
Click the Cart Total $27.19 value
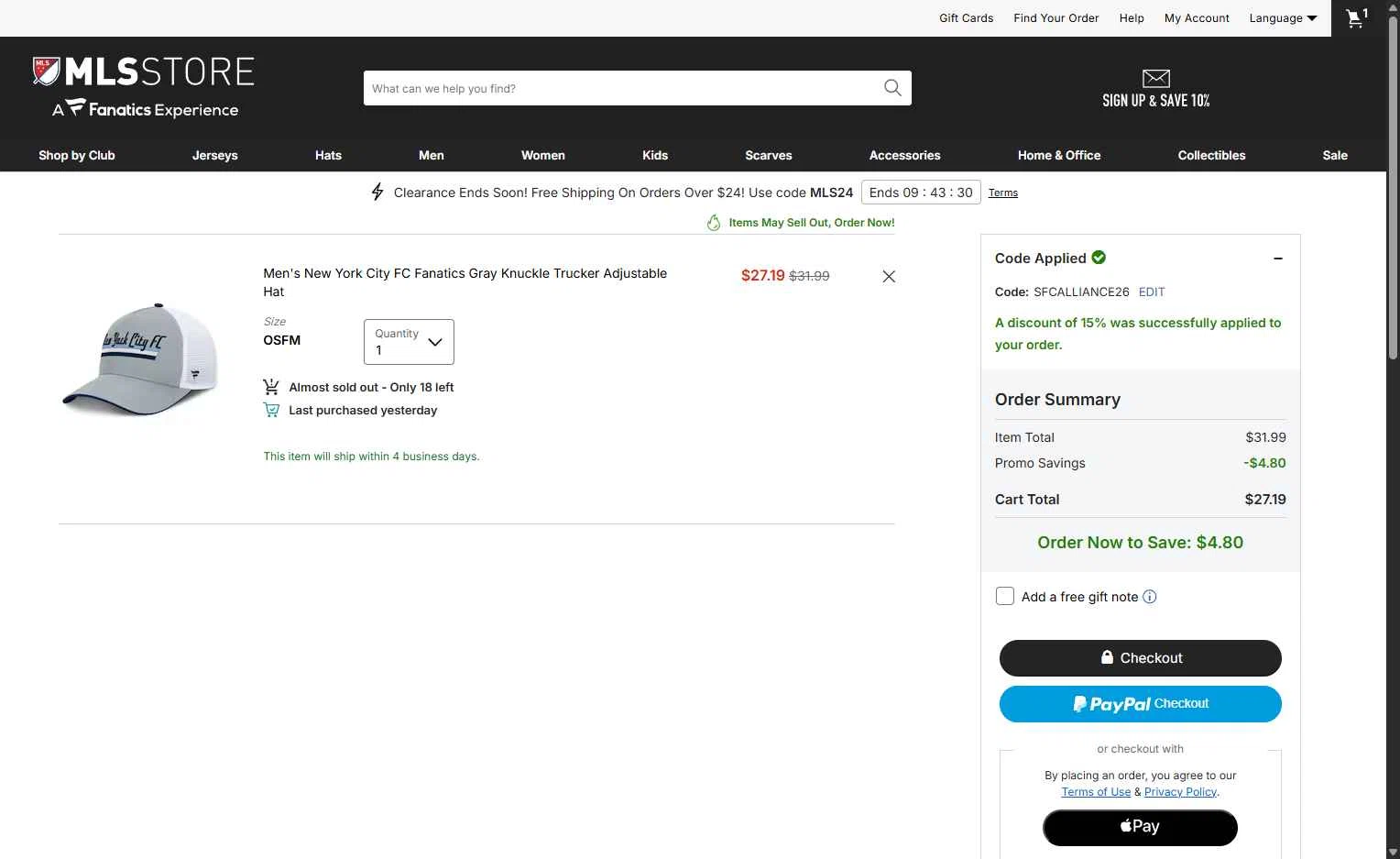click(x=1265, y=500)
